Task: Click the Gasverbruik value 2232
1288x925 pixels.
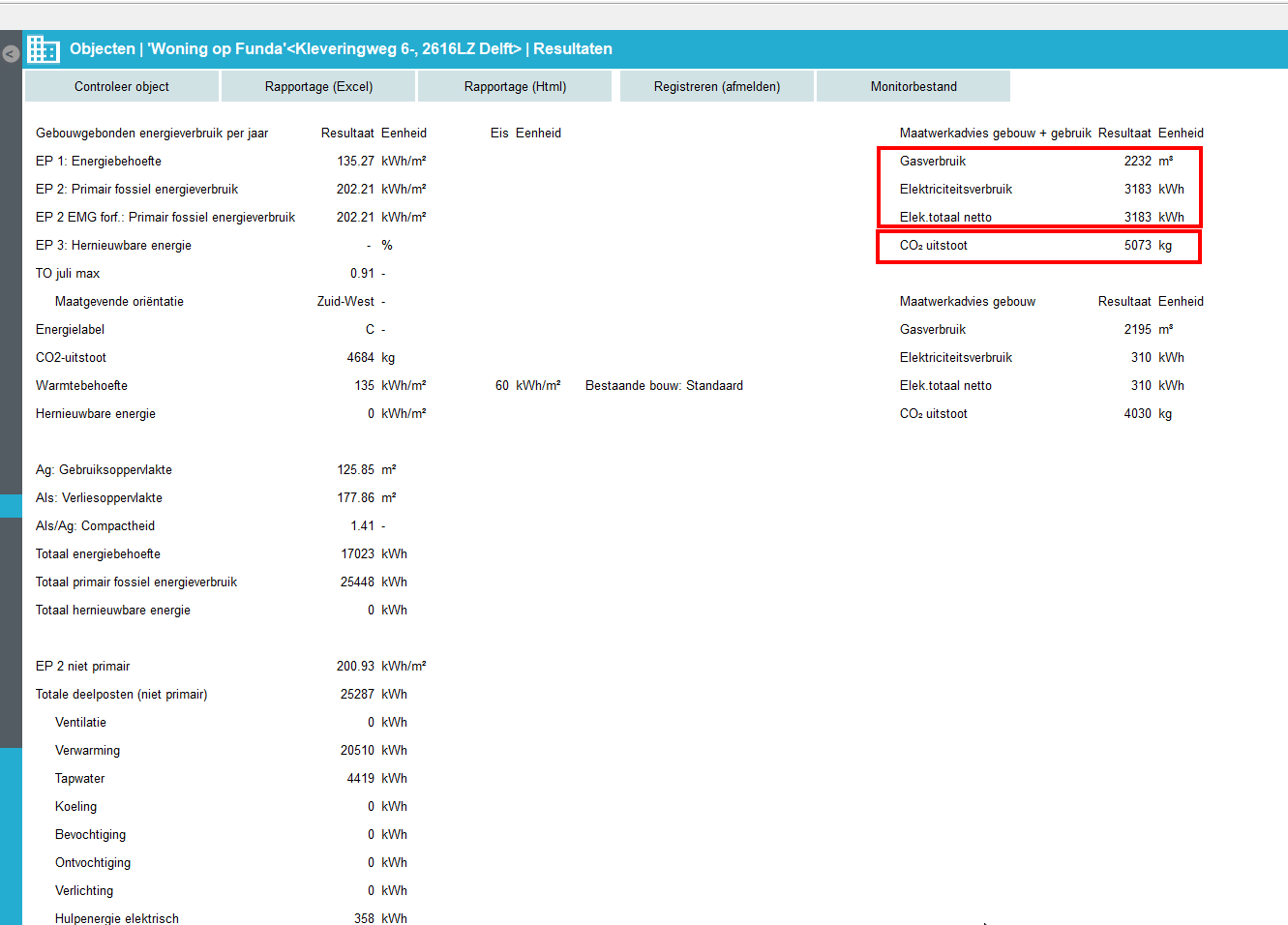Action: point(1137,162)
